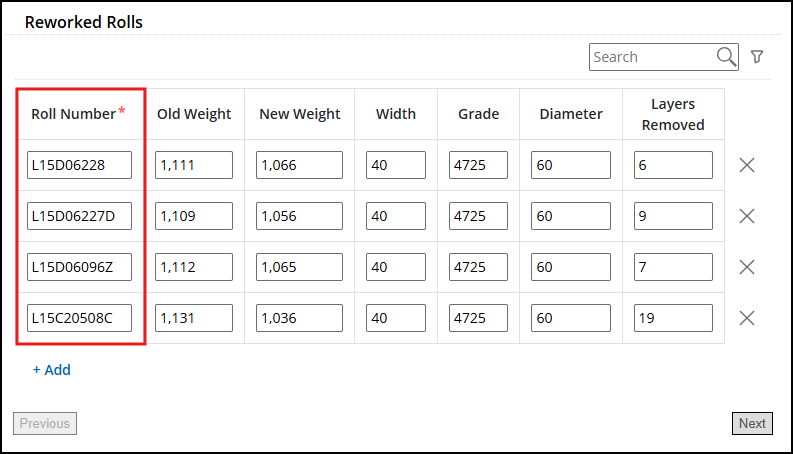This screenshot has width=793, height=454.
Task: Click Layers Removed field showing 19
Action: 673,318
